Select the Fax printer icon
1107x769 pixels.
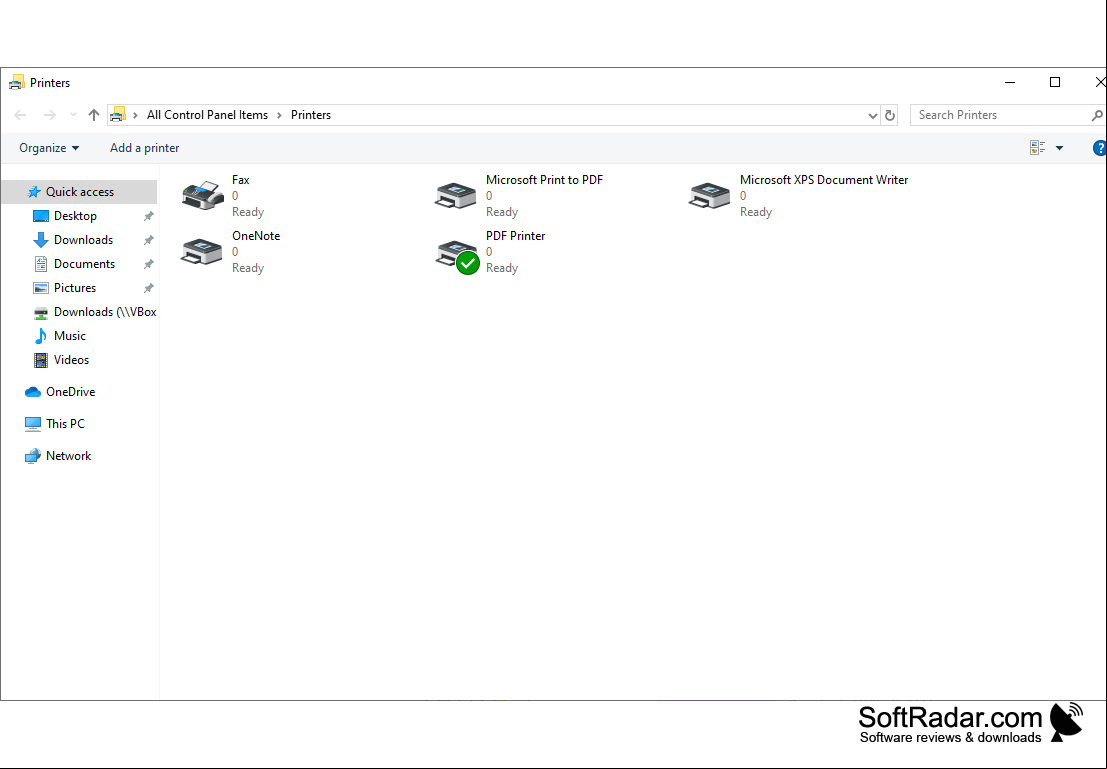[203, 196]
